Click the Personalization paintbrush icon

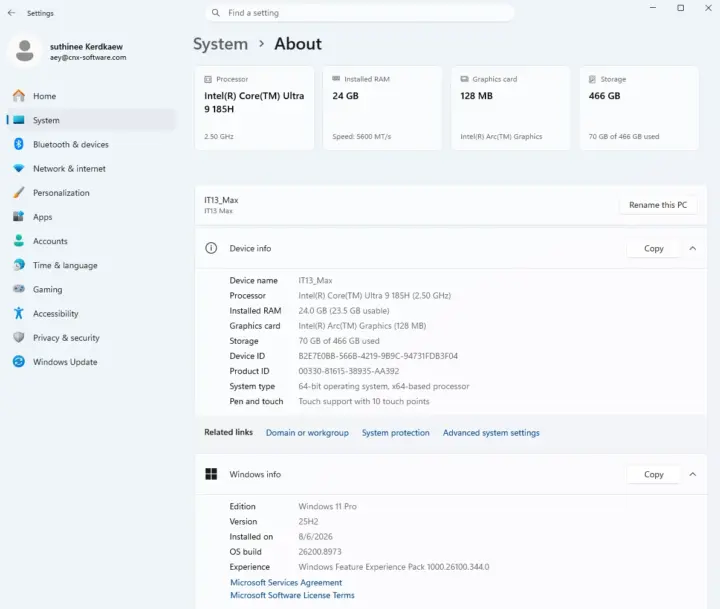click(19, 192)
